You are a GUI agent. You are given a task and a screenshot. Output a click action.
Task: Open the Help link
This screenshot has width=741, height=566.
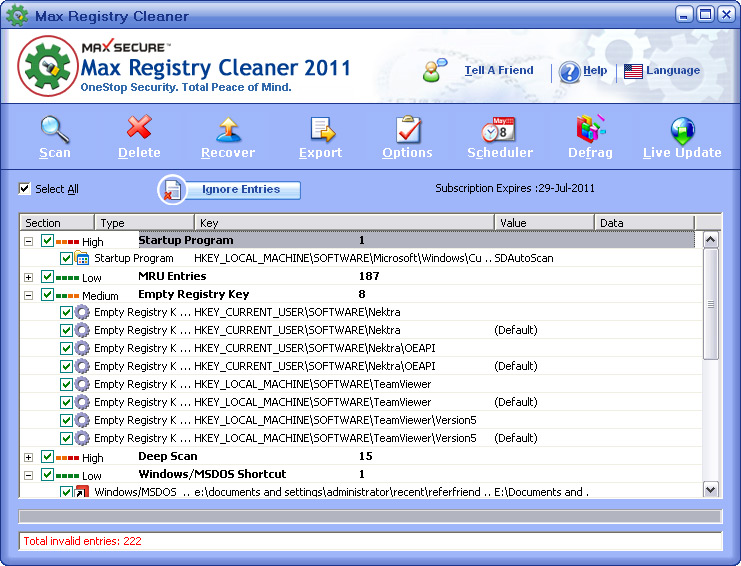(x=595, y=70)
